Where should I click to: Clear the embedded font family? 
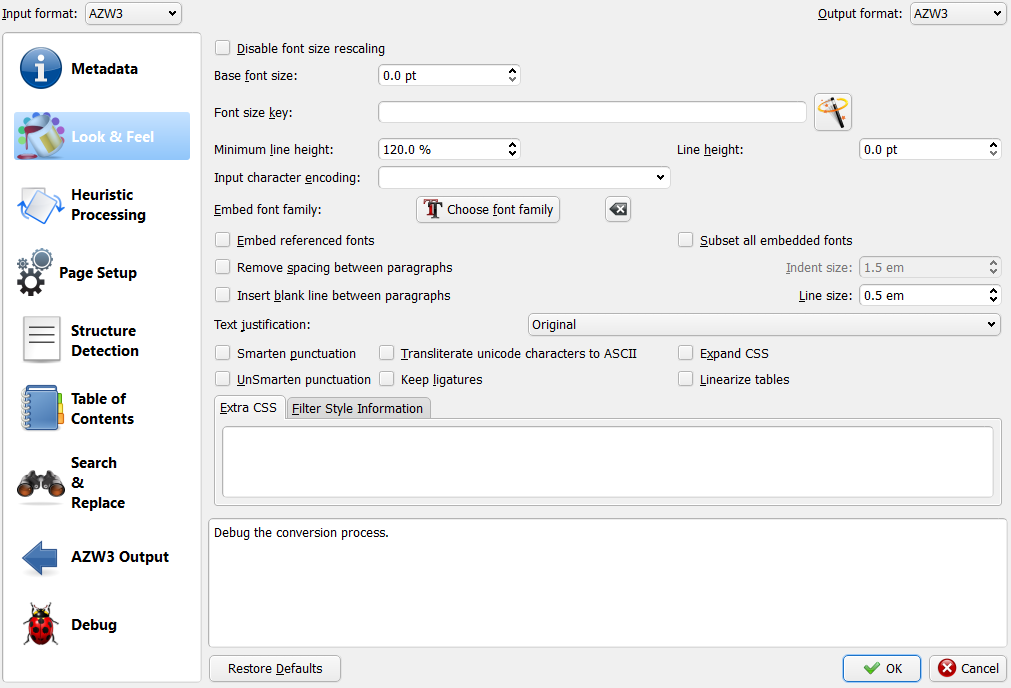pos(618,209)
